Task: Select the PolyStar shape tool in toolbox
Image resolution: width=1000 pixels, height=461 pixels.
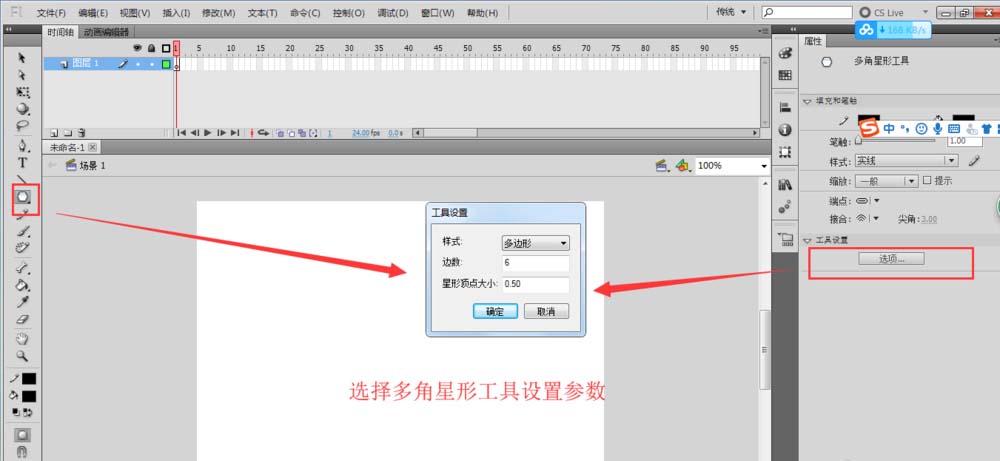Action: pyautogui.click(x=24, y=198)
